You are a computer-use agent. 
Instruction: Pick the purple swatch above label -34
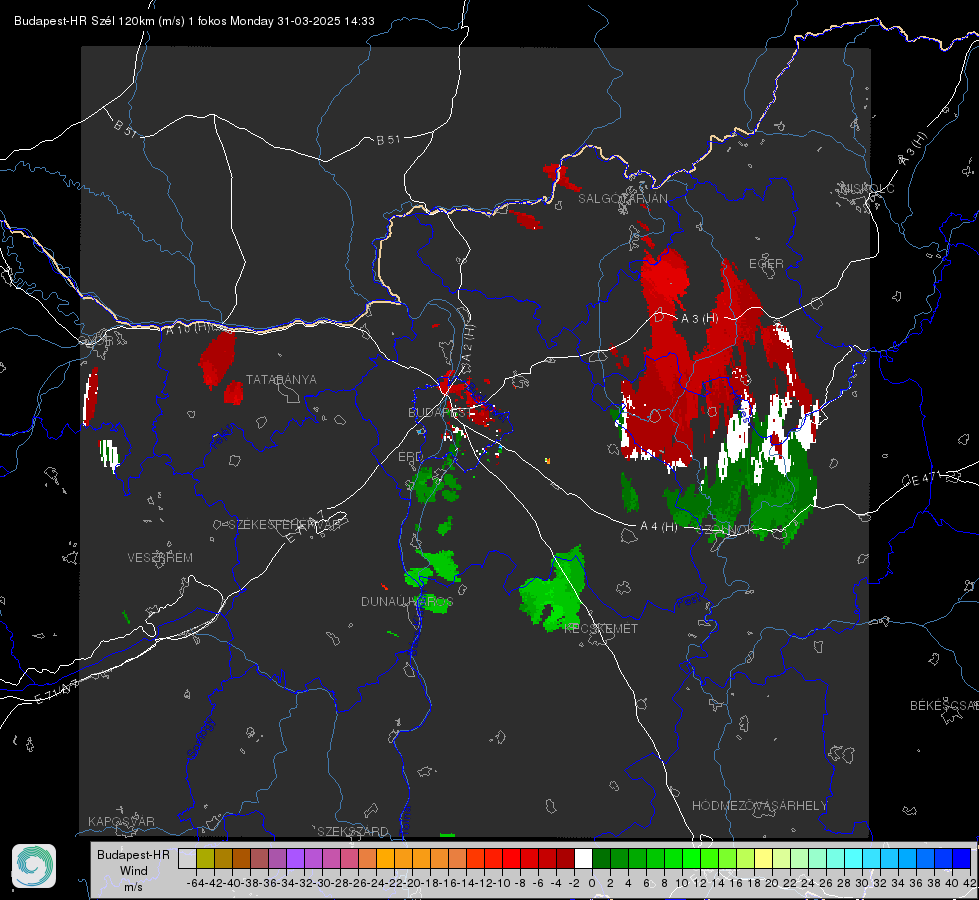click(x=295, y=858)
